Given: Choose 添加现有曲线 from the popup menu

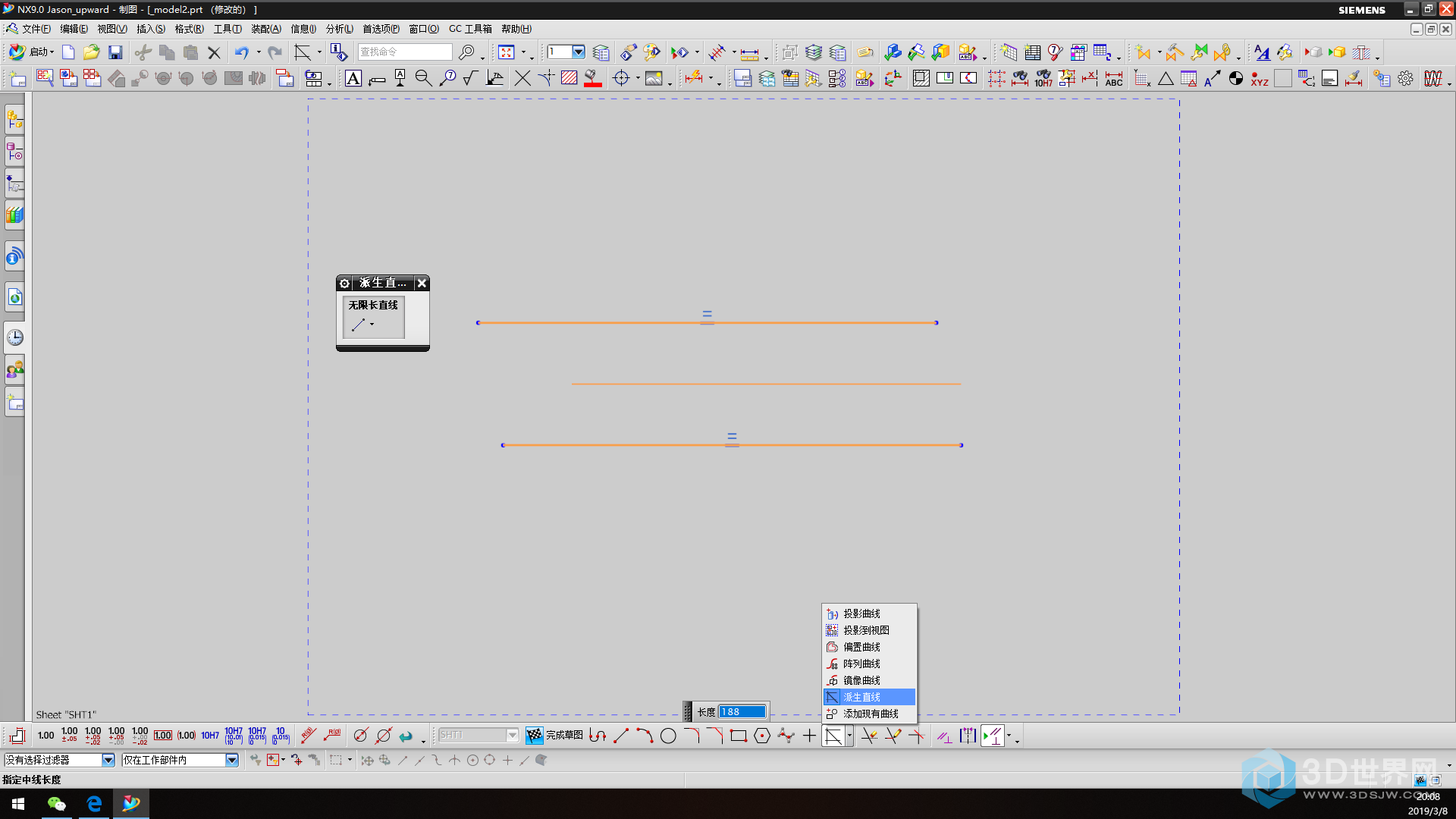Looking at the screenshot, I should (869, 714).
